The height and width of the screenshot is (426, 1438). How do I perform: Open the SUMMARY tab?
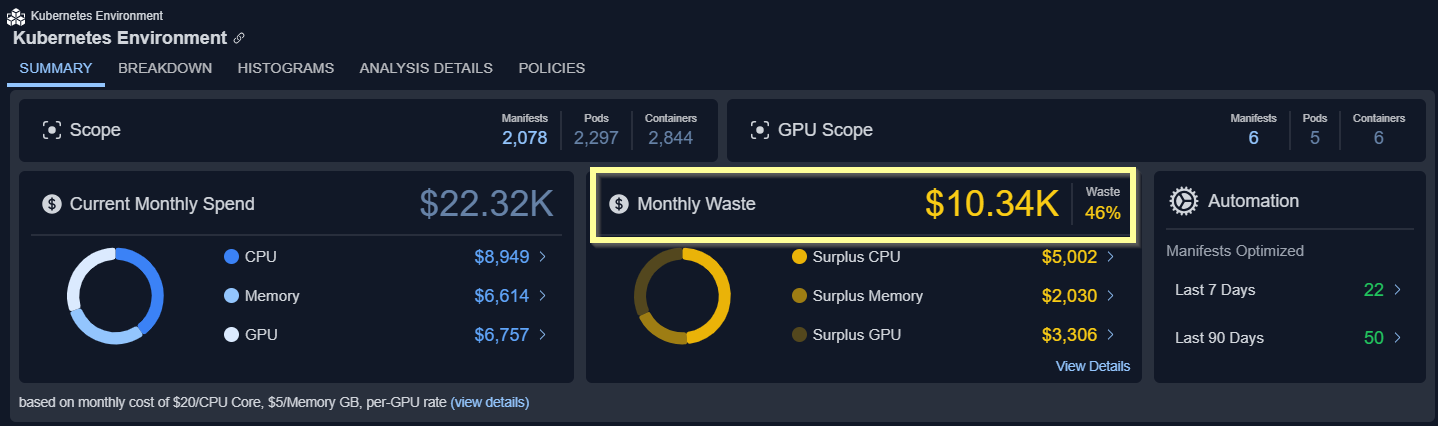pyautogui.click(x=56, y=68)
